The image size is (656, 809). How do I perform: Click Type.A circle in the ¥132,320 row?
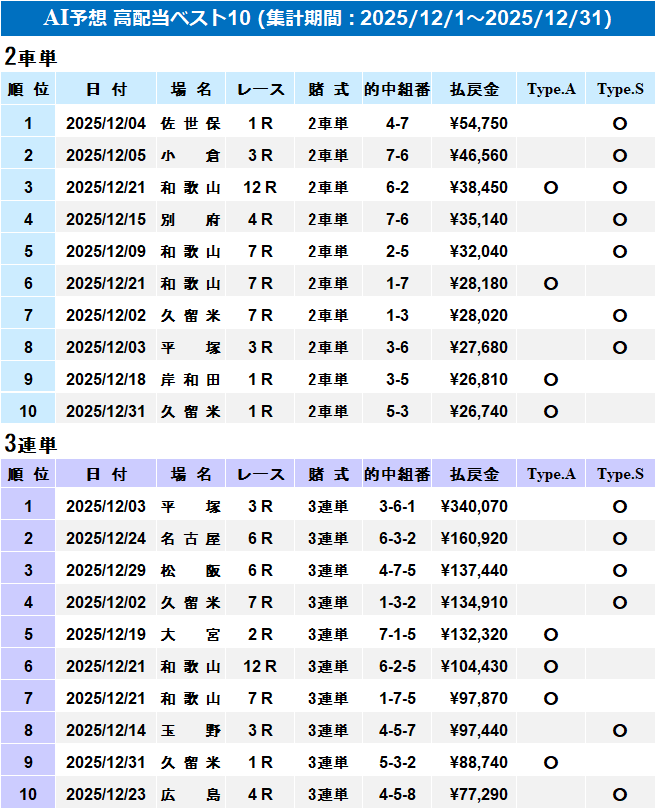(x=551, y=635)
